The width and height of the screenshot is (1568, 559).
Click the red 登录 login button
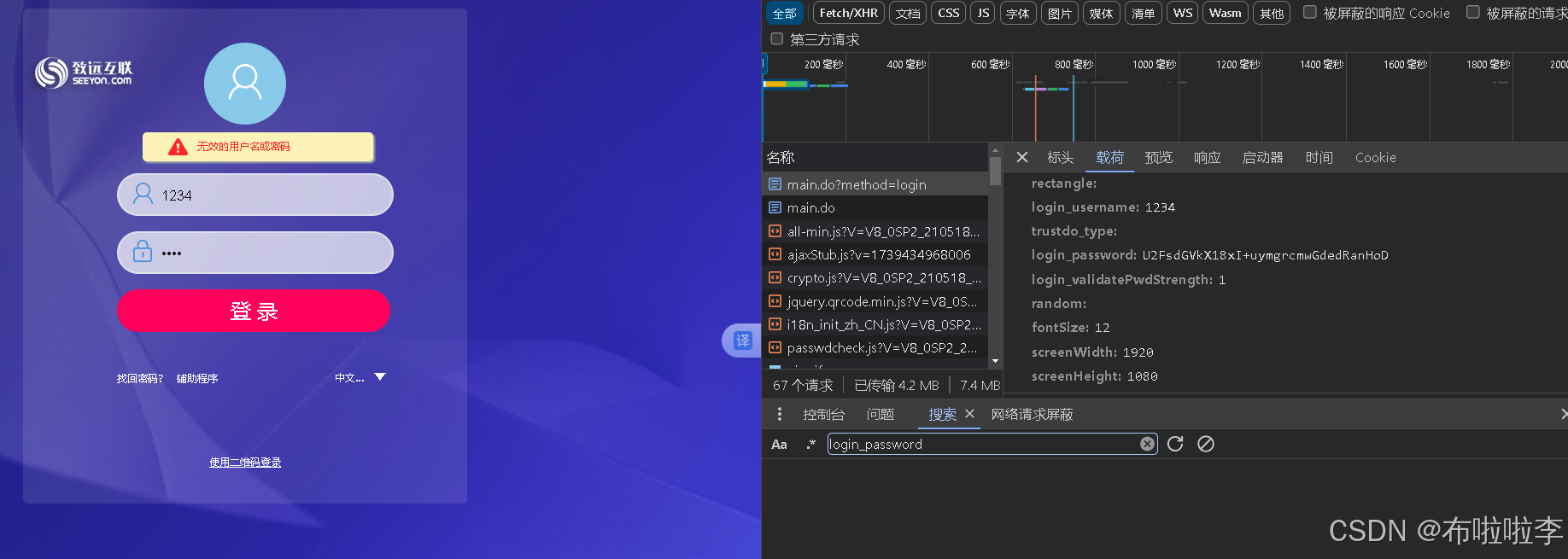[254, 311]
